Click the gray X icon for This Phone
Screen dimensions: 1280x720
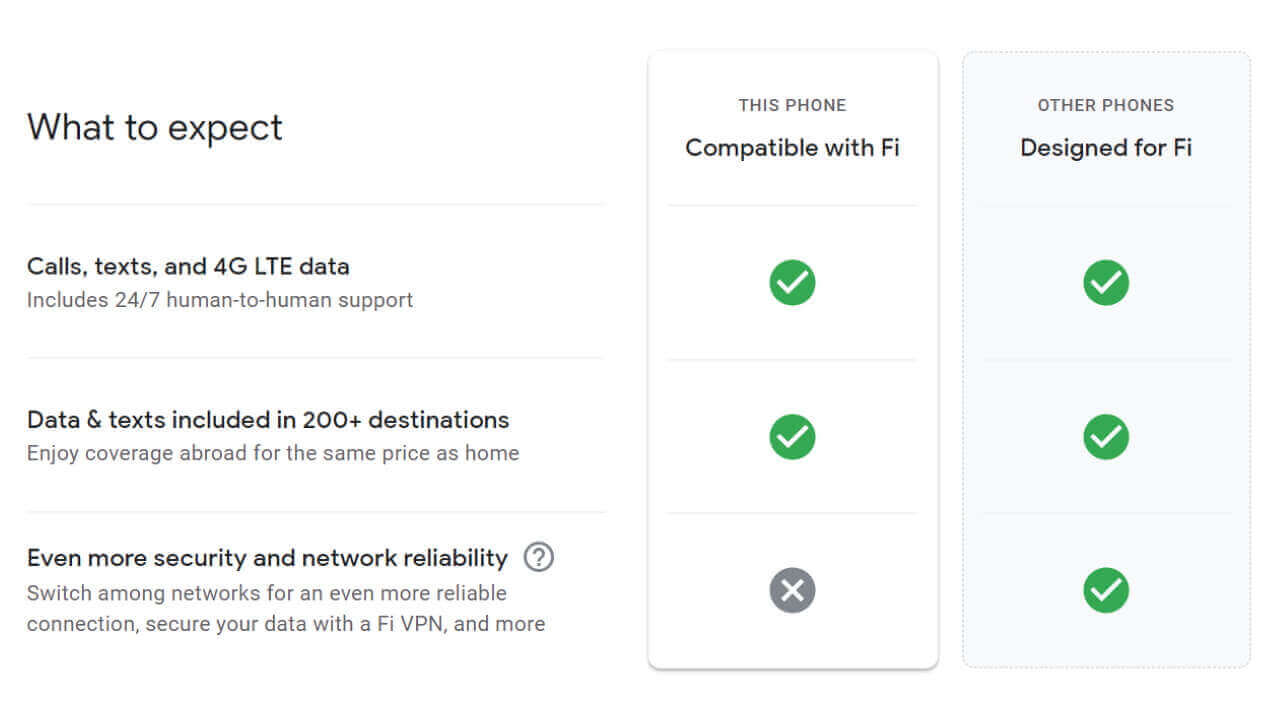click(x=792, y=590)
